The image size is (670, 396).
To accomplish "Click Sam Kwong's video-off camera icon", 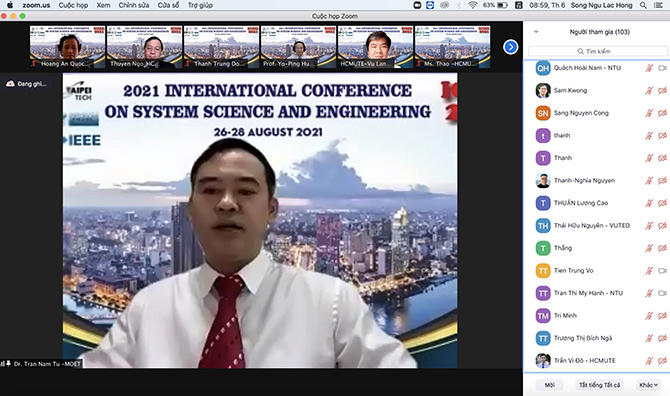I will coord(662,91).
